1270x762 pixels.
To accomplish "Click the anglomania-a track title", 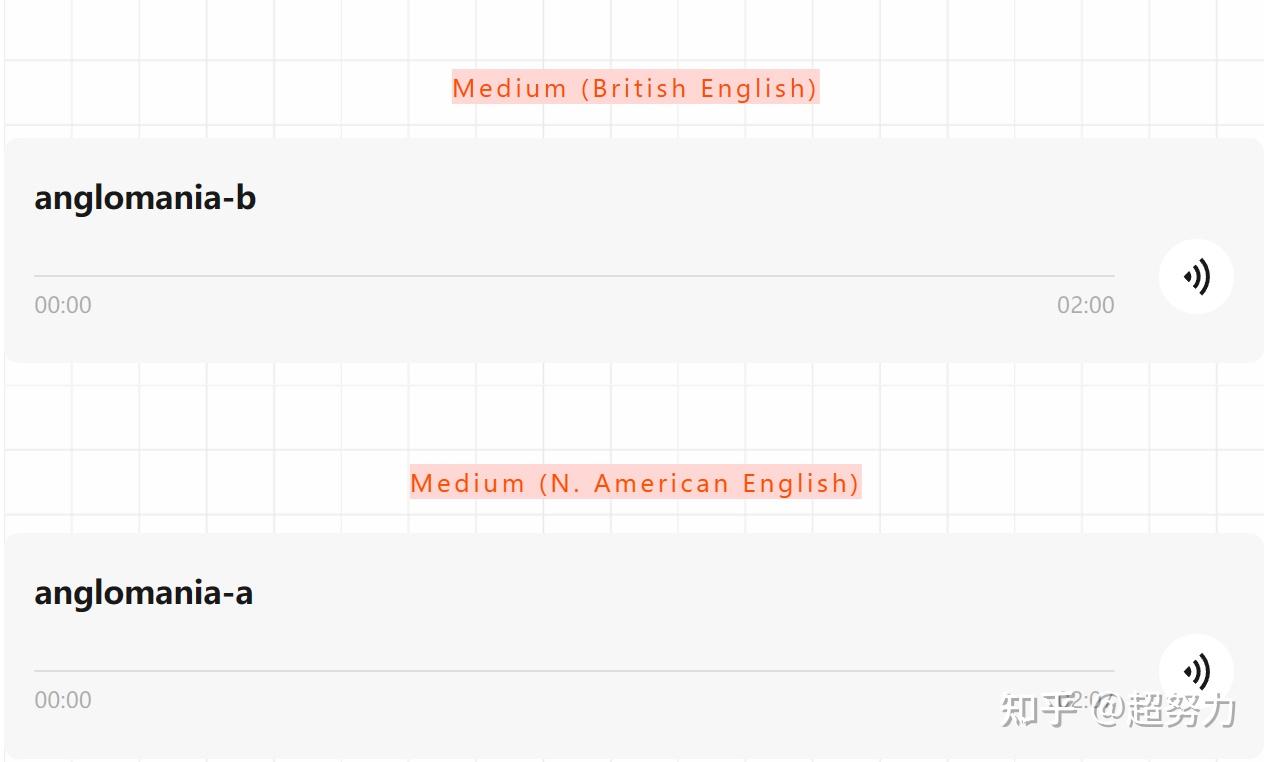I will [x=143, y=593].
